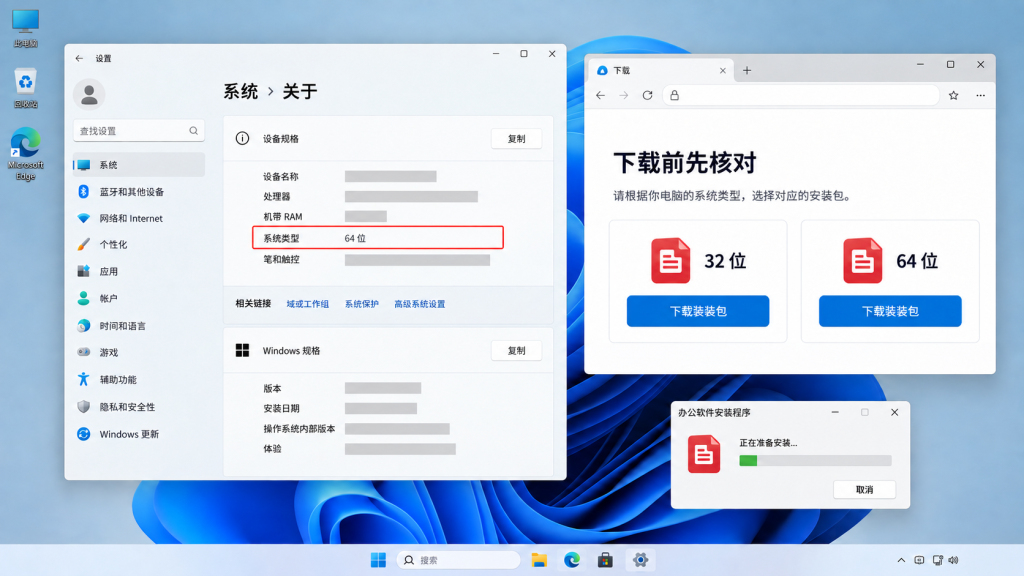
Task: Open the 高级系统设置 link
Action: (x=419, y=304)
